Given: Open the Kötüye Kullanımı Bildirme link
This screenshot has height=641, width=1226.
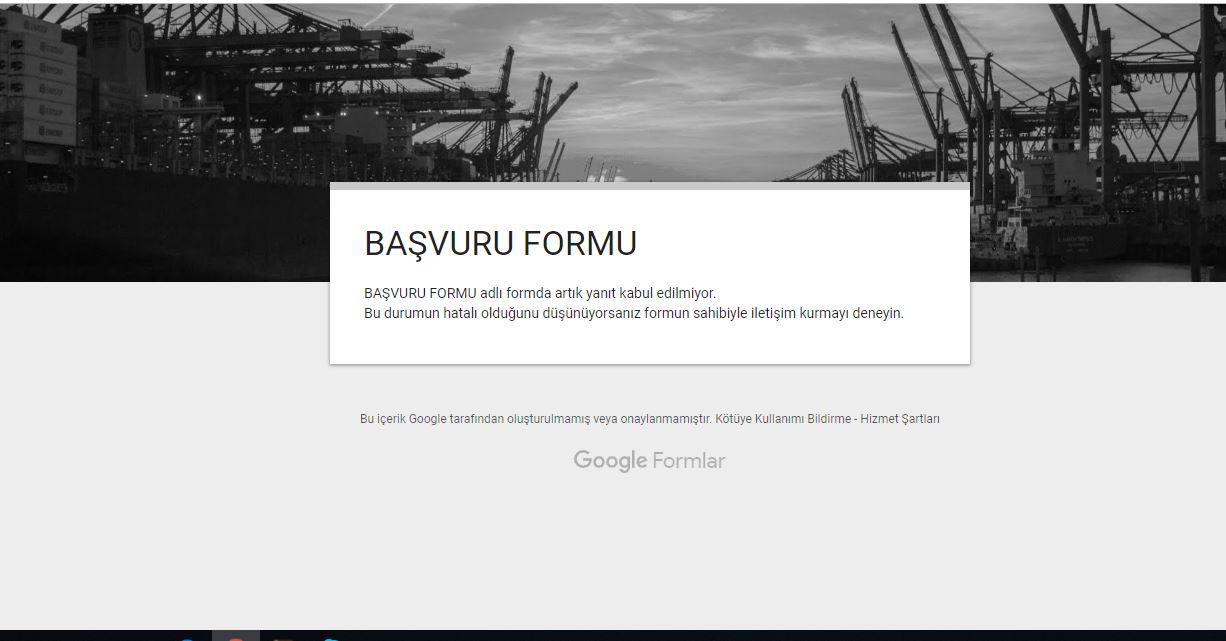Looking at the screenshot, I should click(783, 419).
